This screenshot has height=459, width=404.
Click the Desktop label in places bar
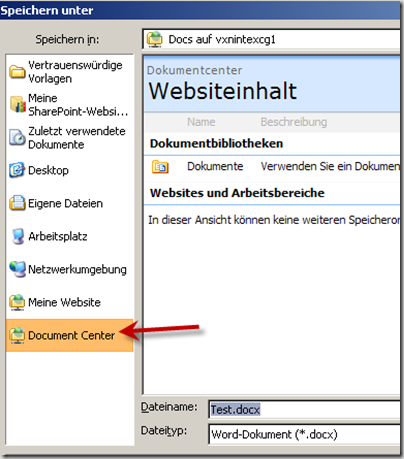pyautogui.click(x=48, y=170)
